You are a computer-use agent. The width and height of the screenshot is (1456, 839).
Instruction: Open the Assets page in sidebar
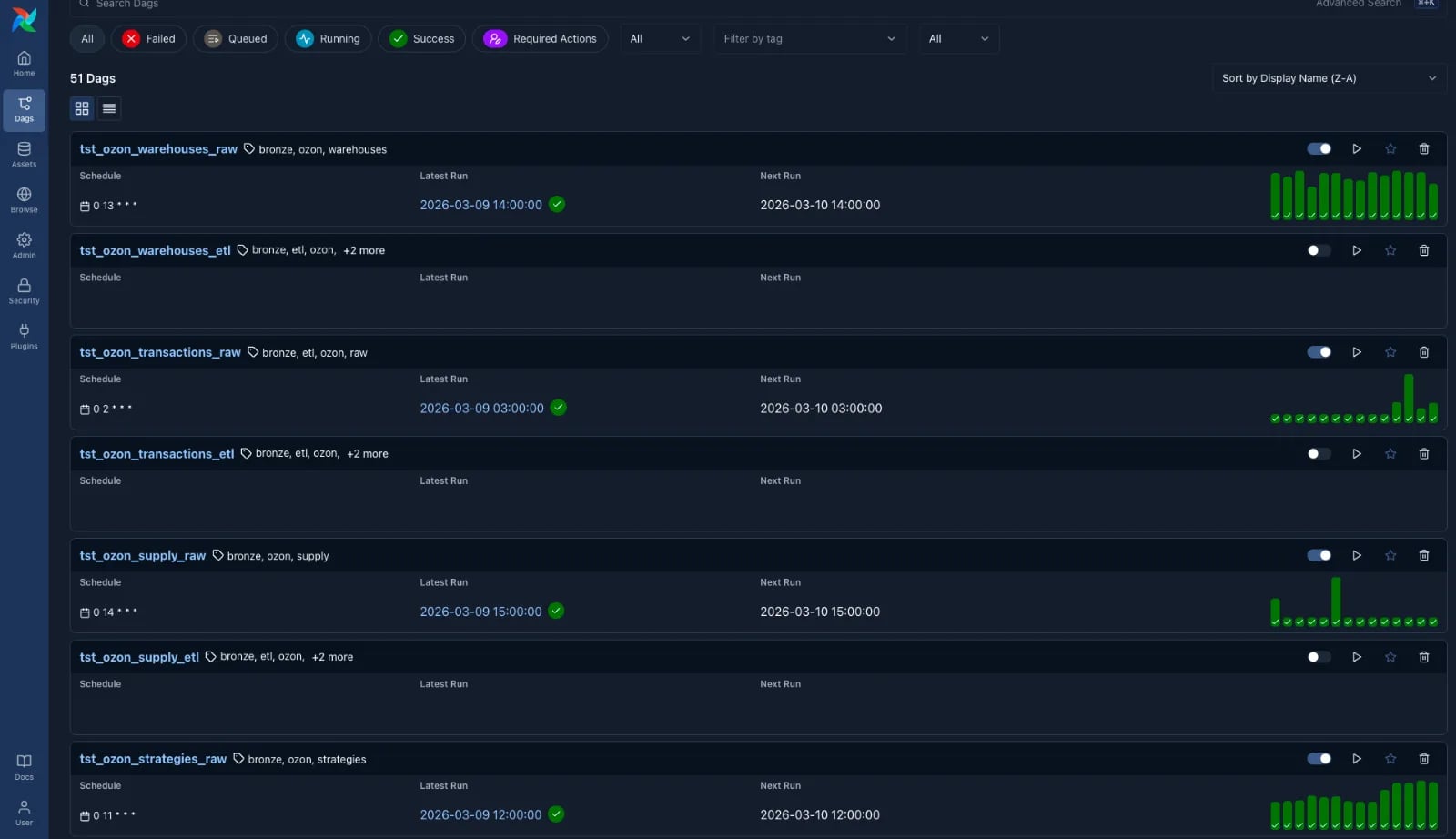tap(24, 154)
